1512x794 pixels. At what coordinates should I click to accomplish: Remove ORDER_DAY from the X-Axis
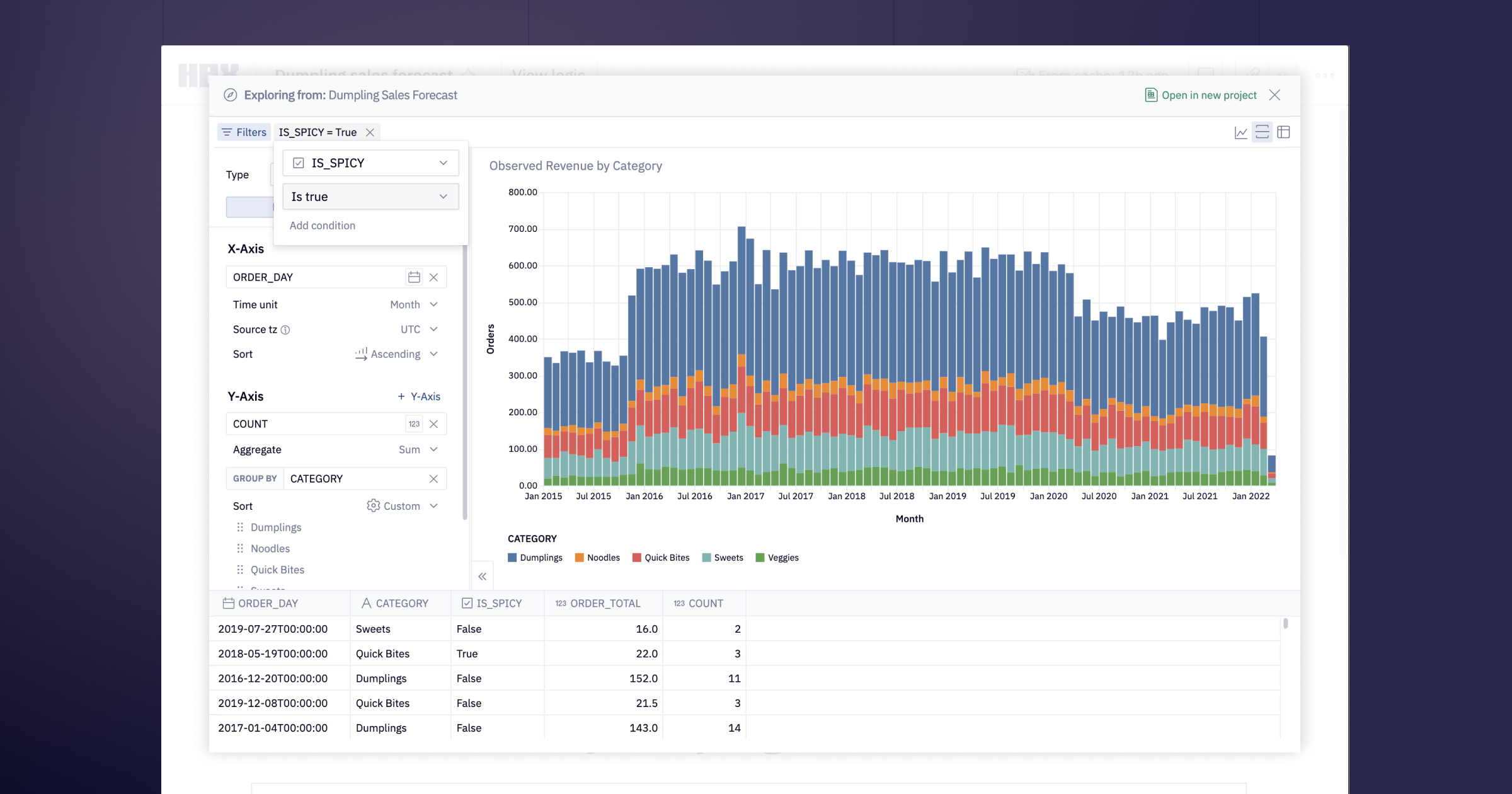point(433,277)
